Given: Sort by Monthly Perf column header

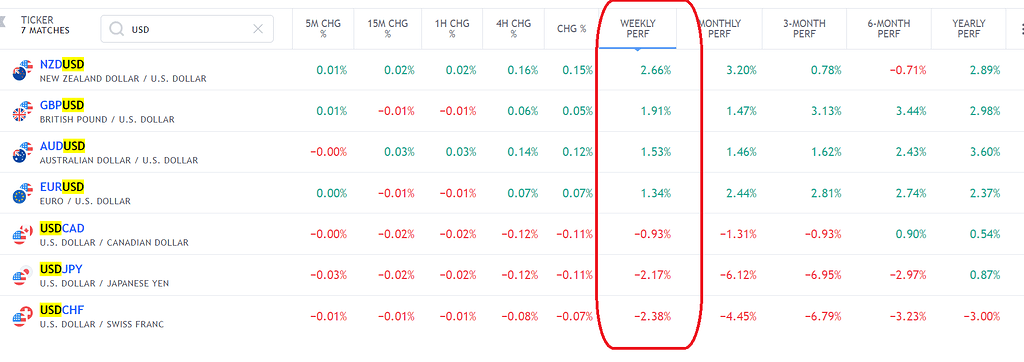Looking at the screenshot, I should click(x=719, y=29).
